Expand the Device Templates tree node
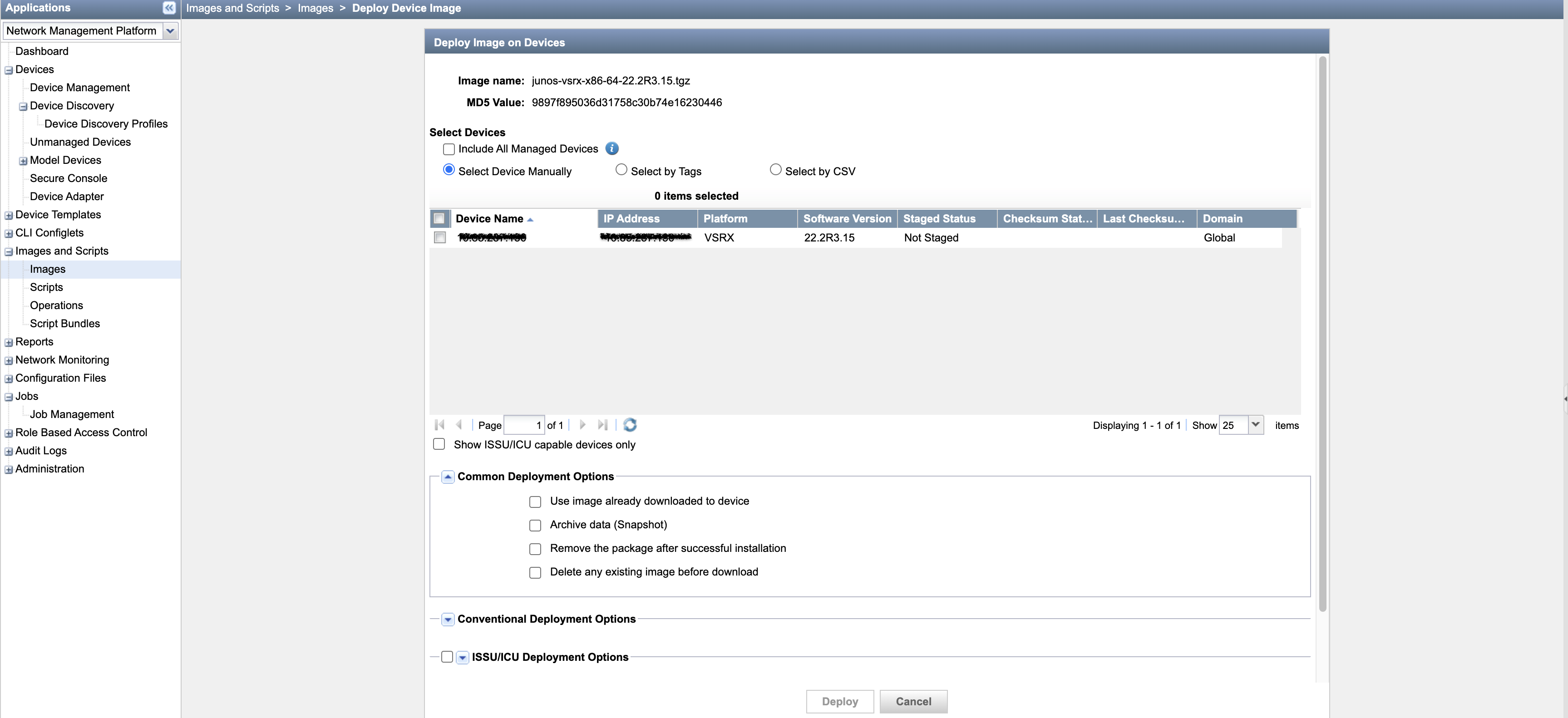This screenshot has height=718, width=1568. (9, 216)
